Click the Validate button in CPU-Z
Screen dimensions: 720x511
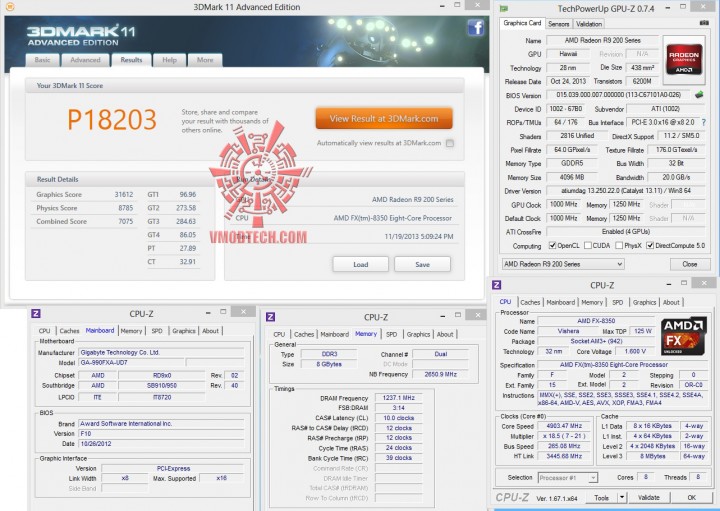click(648, 497)
